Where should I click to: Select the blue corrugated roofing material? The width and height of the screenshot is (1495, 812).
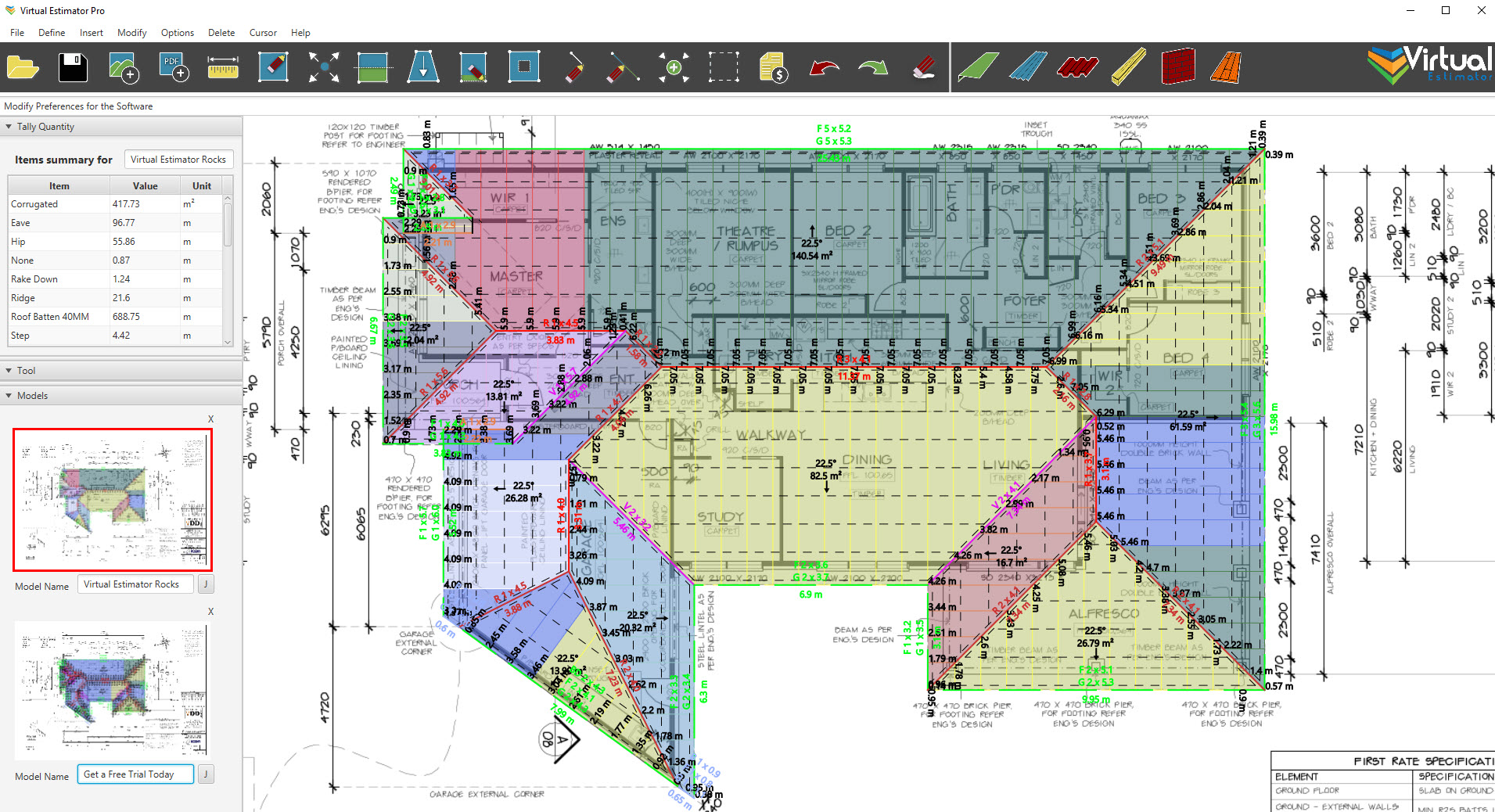(x=1028, y=67)
